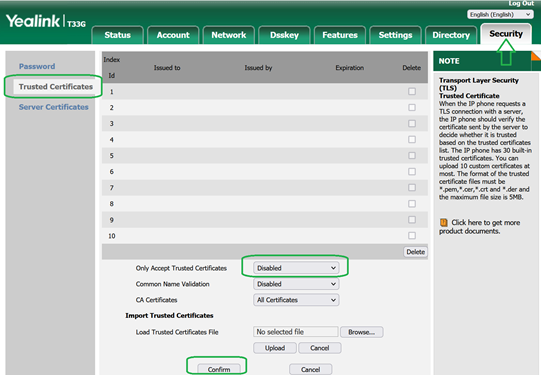Open Only Accept Trusted Certificates dropdown
Viewport: 541px width, 375px height.
(x=296, y=268)
